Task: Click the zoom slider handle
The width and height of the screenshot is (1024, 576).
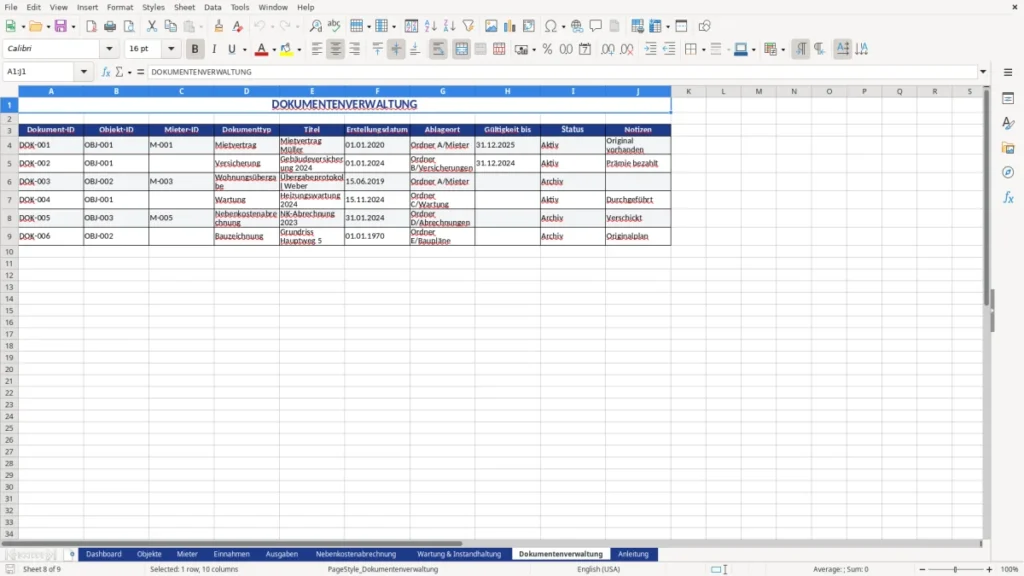Action: click(955, 569)
